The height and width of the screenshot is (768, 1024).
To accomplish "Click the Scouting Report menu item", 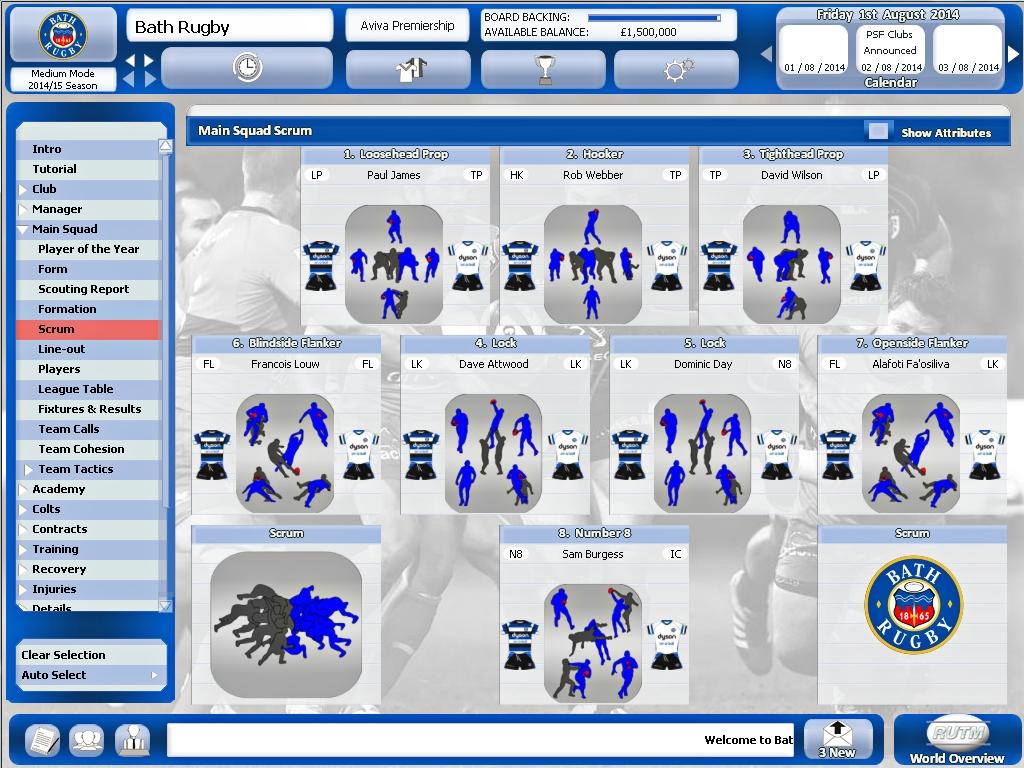I will click(x=88, y=289).
